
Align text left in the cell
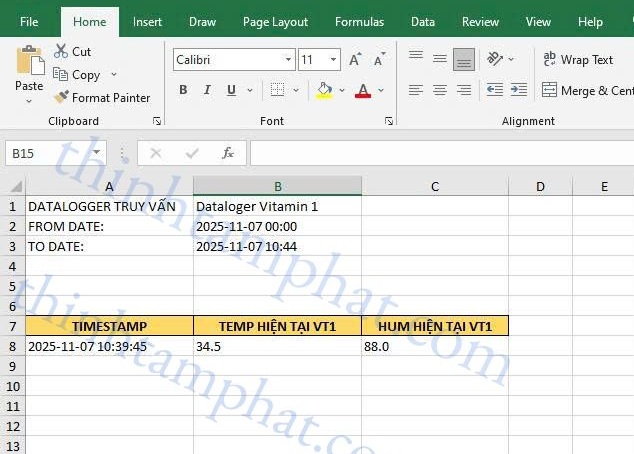pos(416,90)
